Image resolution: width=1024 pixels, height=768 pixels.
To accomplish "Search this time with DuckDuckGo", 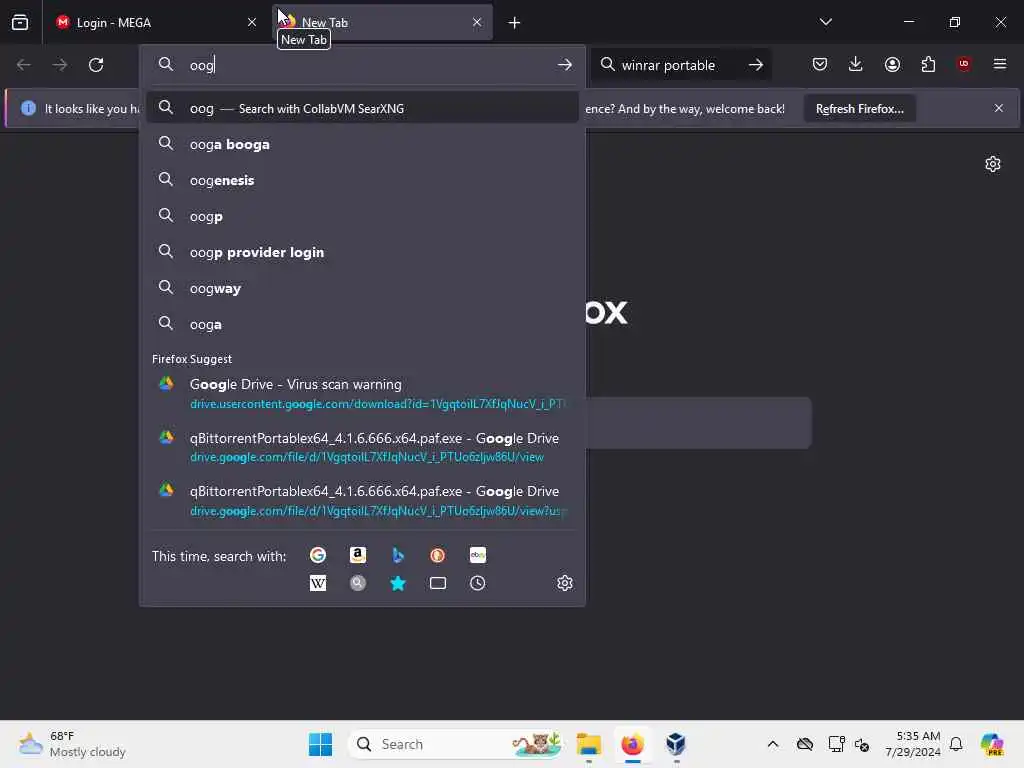I will click(438, 555).
